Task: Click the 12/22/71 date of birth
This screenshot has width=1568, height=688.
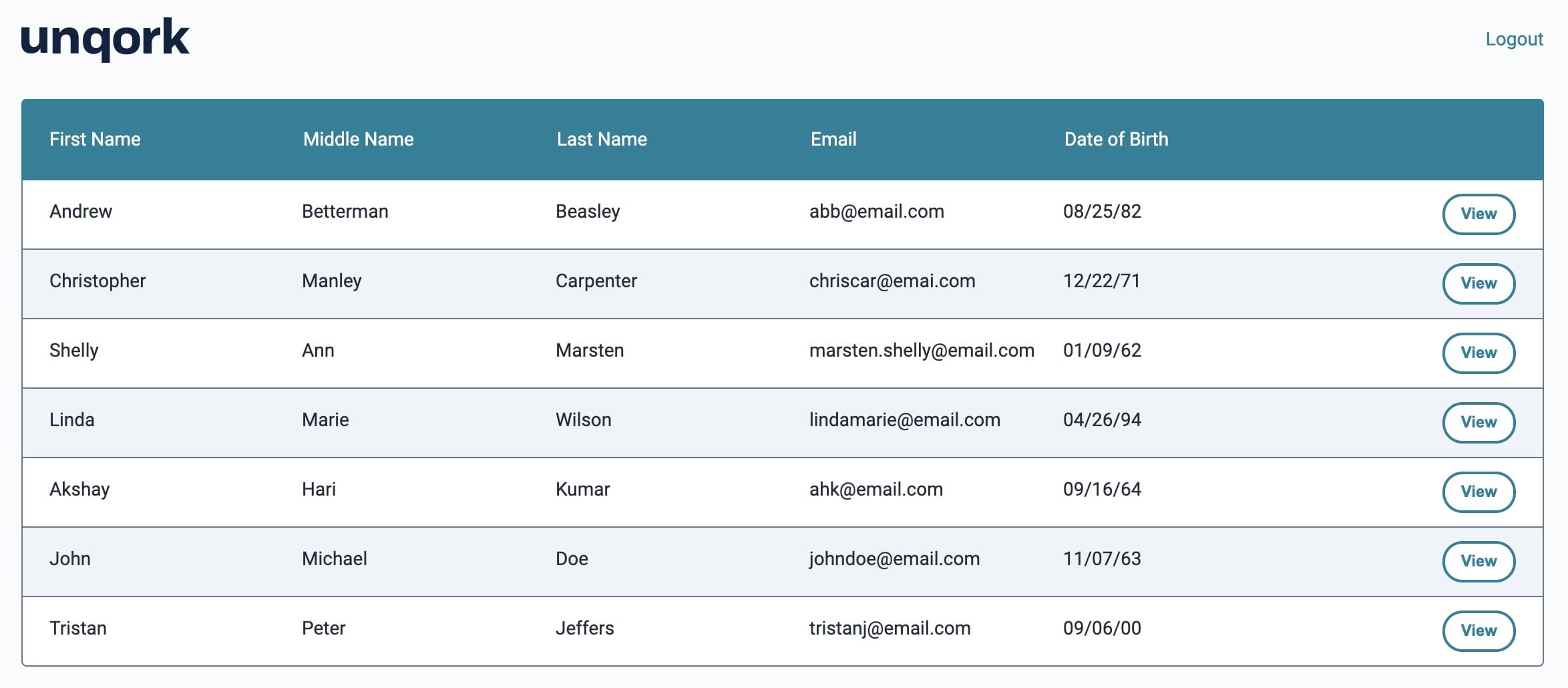Action: pos(1101,281)
